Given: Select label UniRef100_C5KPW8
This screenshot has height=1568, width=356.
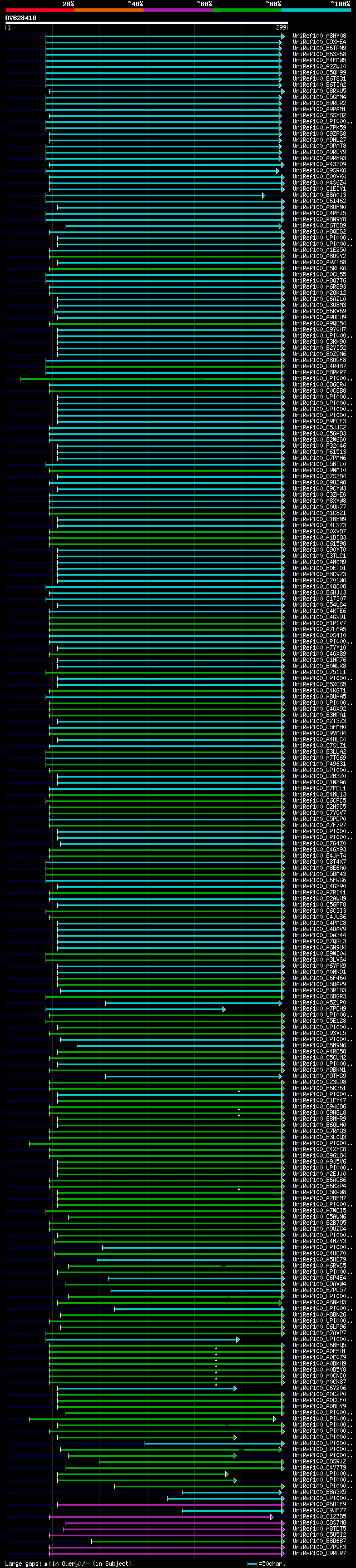Looking at the screenshot, I should 319,1193.
